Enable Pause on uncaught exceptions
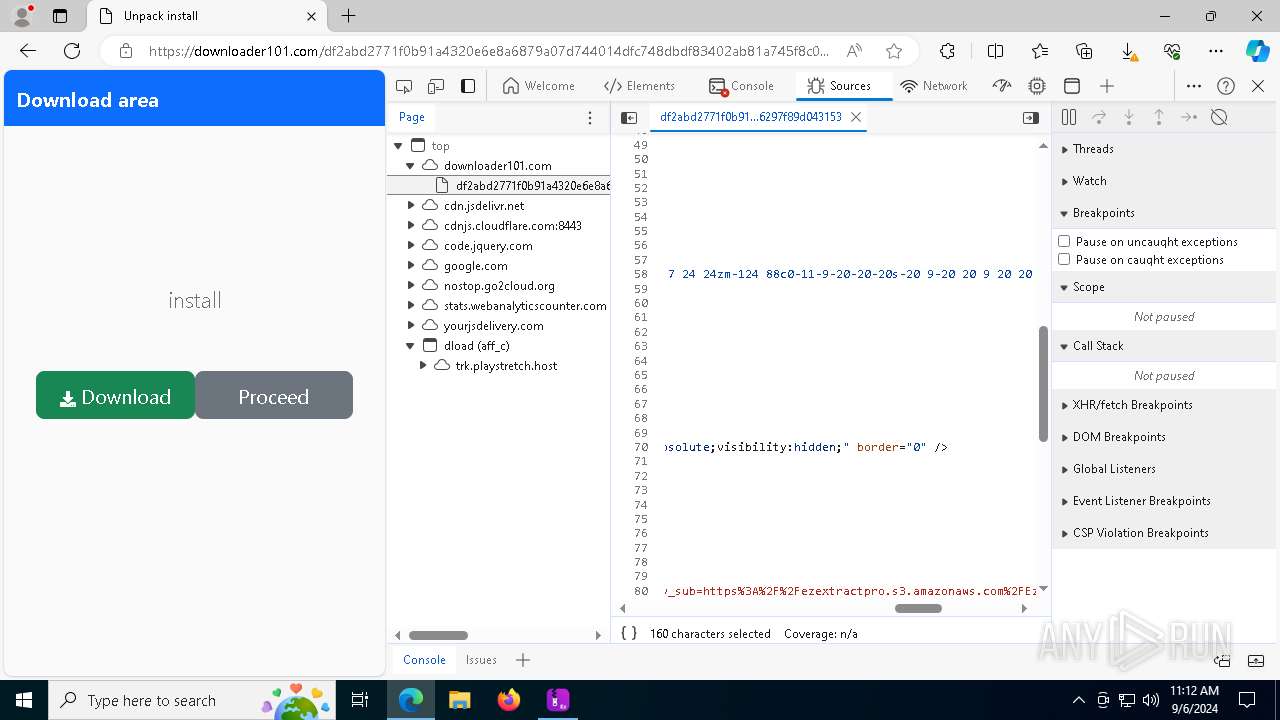The width and height of the screenshot is (1280, 720). pos(1064,241)
